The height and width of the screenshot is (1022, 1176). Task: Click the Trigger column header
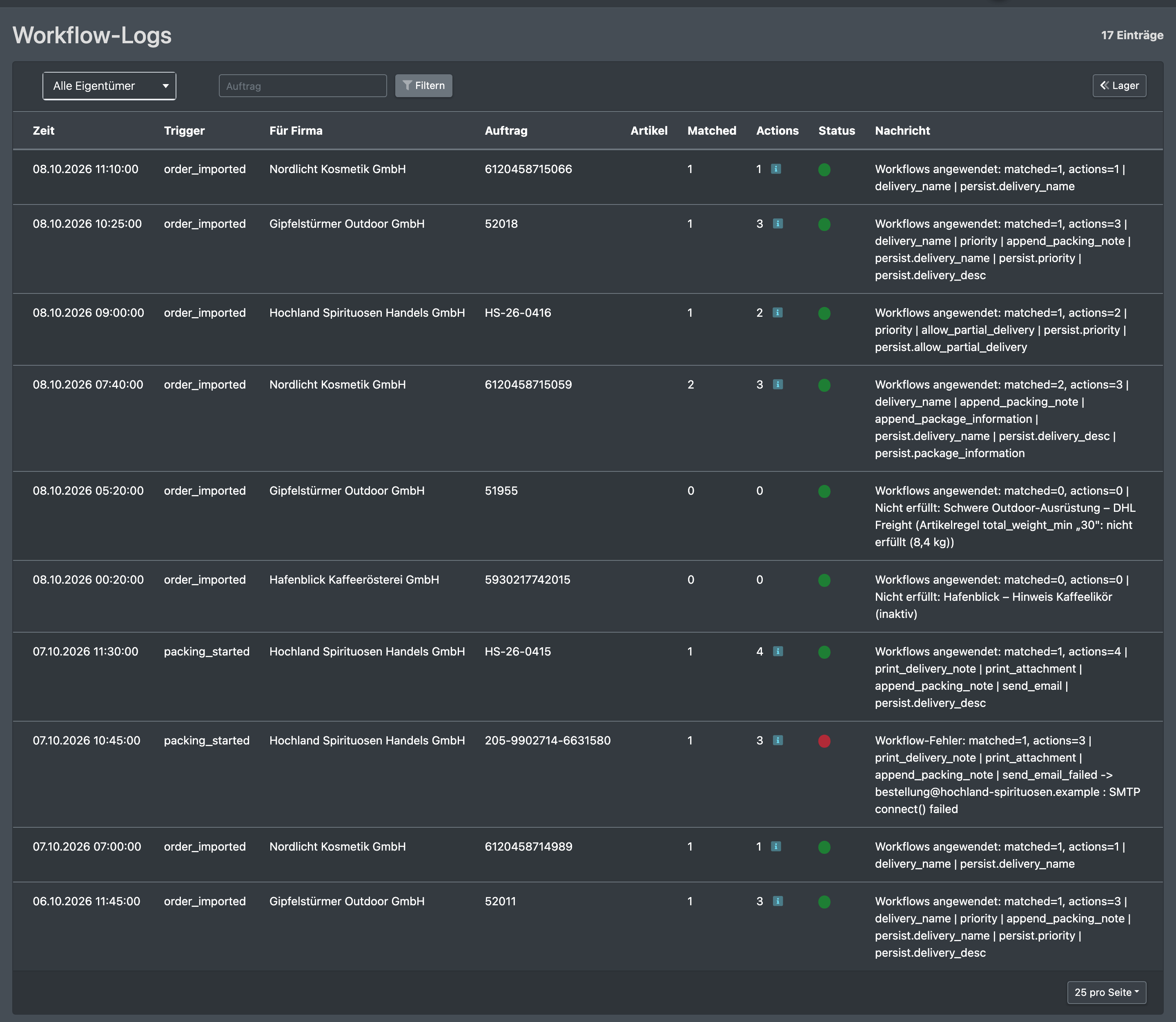click(184, 131)
